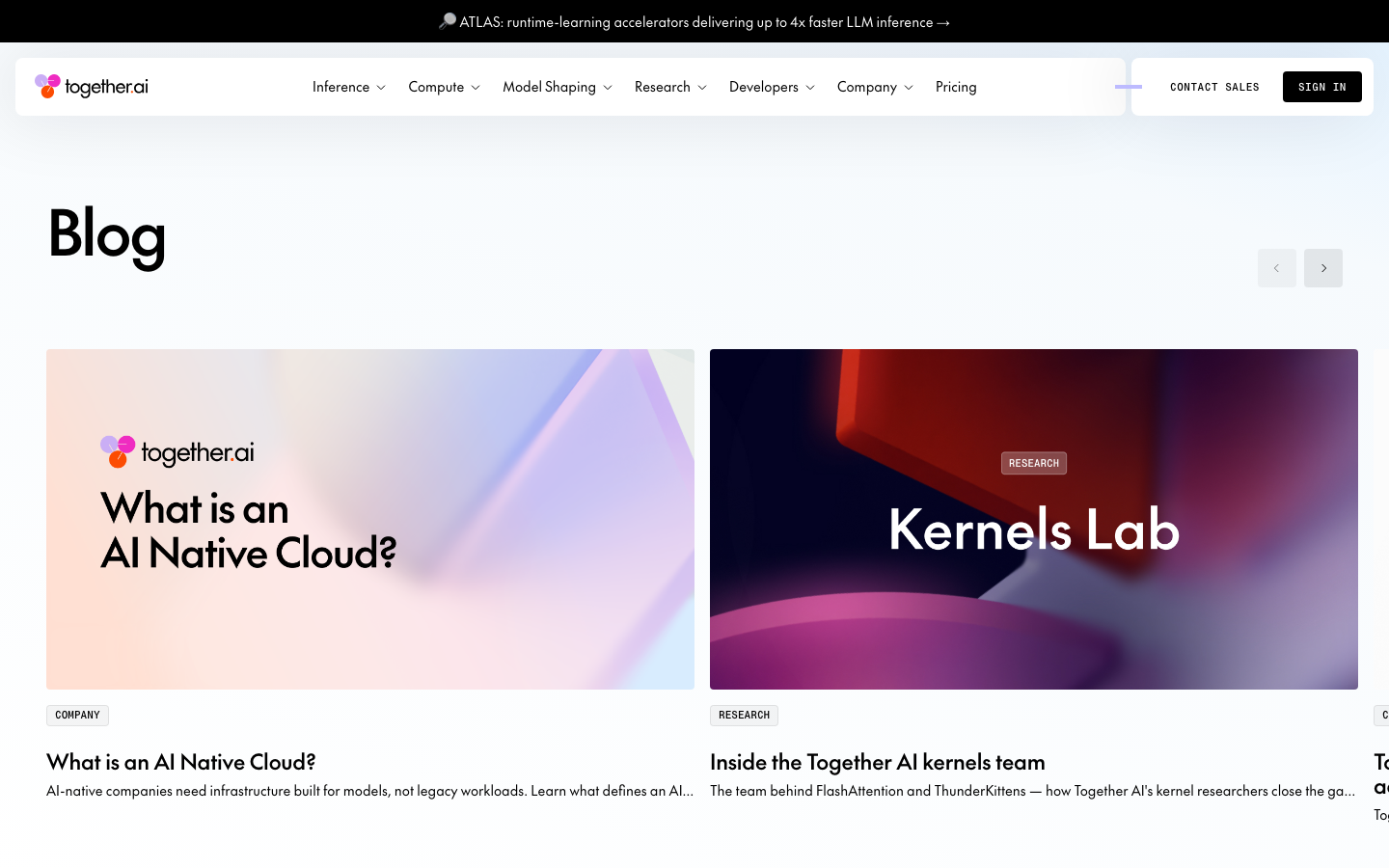Open the Kernels Lab post thumbnail
The image size is (1389, 868).
[x=1034, y=519]
